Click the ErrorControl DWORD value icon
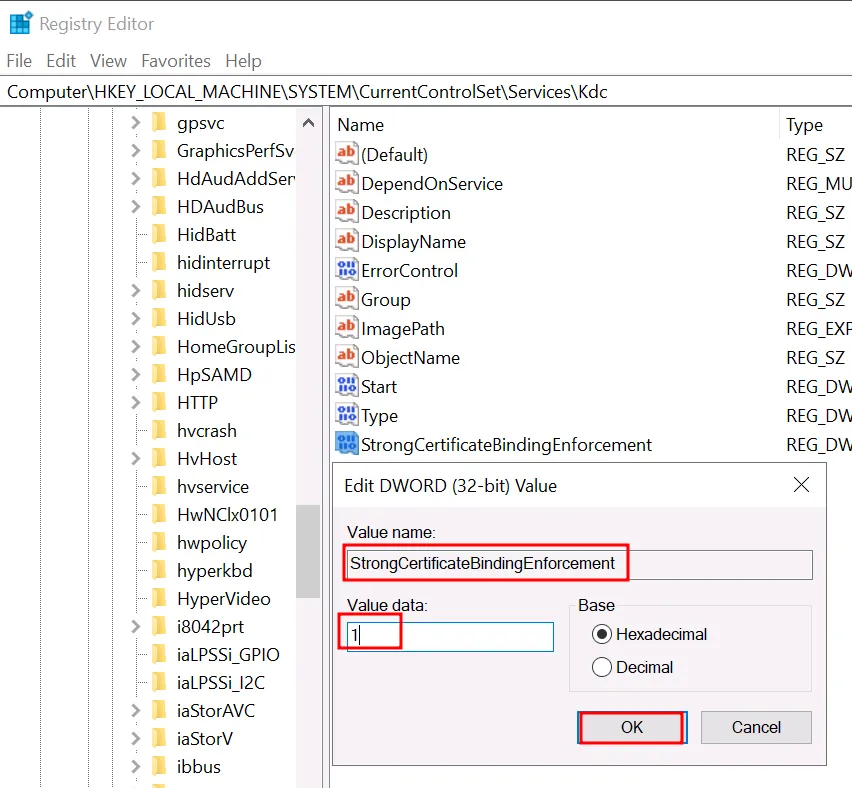The image size is (852, 788). [346, 270]
